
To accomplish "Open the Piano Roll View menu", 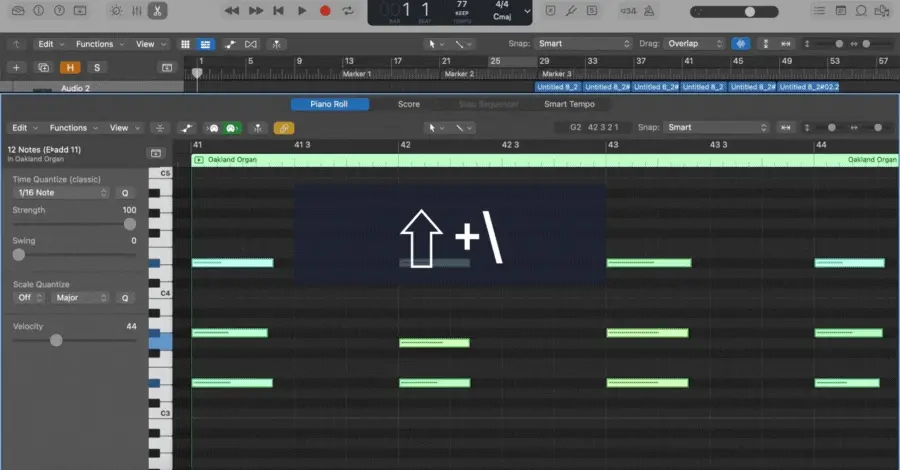I will (x=124, y=128).
